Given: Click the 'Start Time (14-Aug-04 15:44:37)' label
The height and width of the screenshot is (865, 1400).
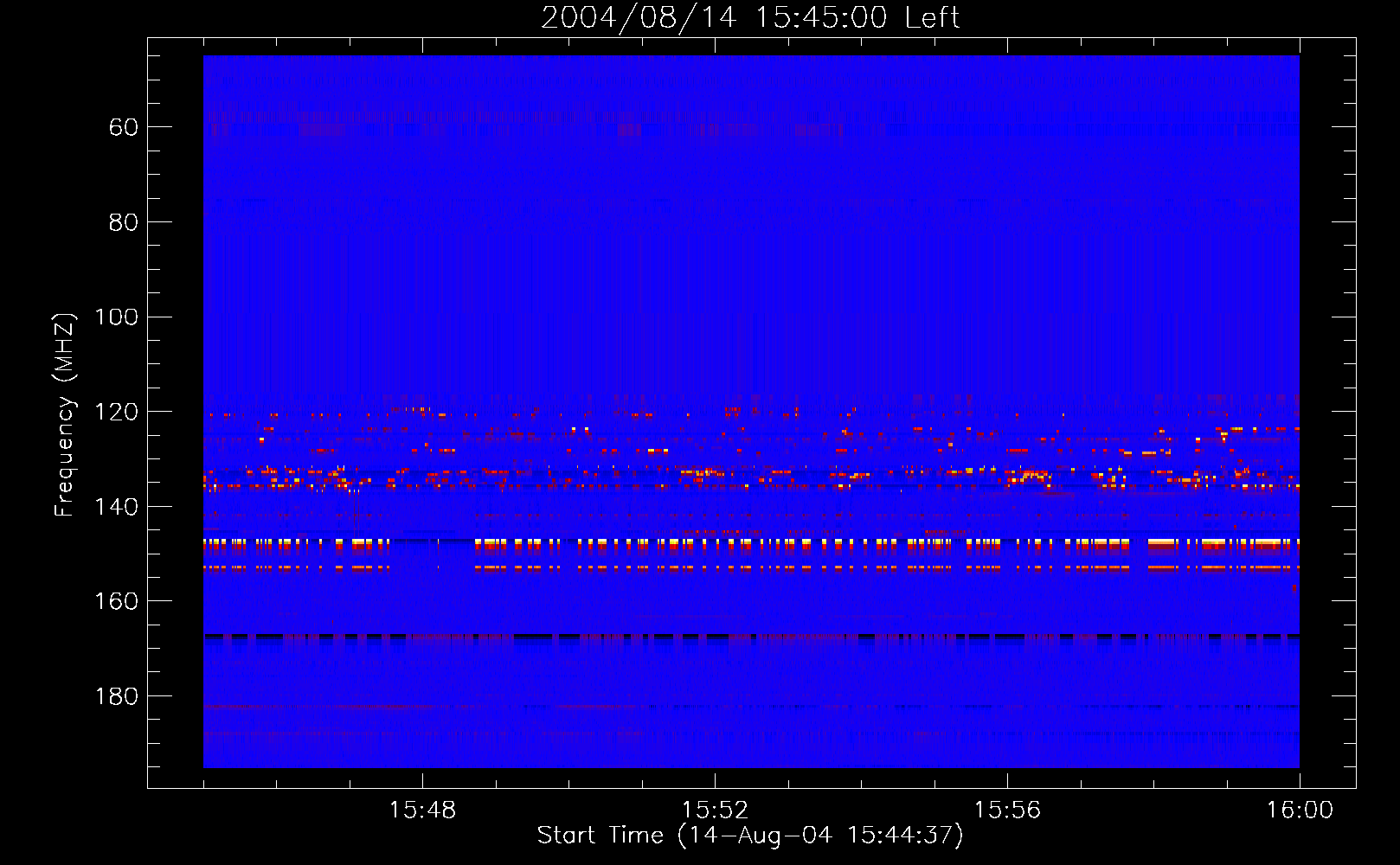Looking at the screenshot, I should pos(750,836).
